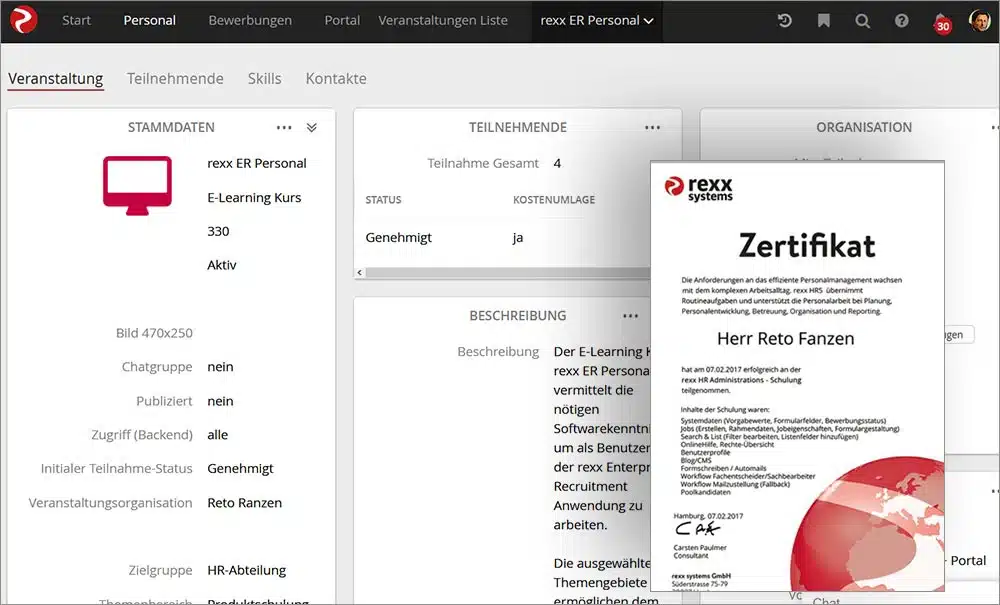Open the Stammdaten three-dot options menu
Screen dimensions: 1000x605
[284, 128]
